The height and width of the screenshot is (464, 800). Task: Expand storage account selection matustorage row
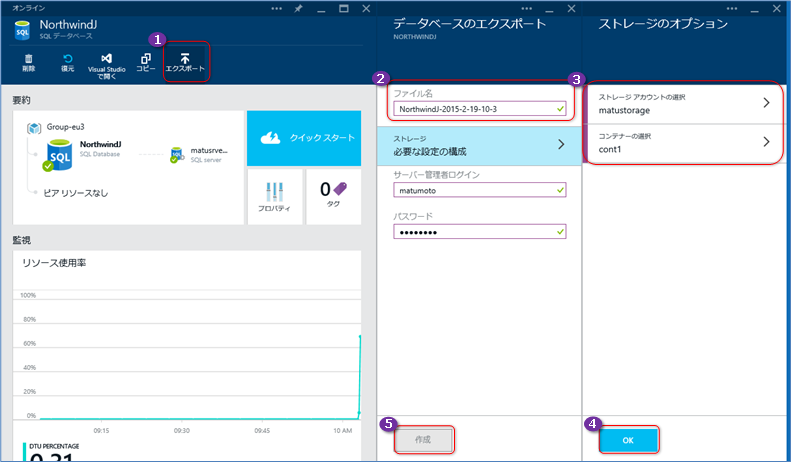684,104
